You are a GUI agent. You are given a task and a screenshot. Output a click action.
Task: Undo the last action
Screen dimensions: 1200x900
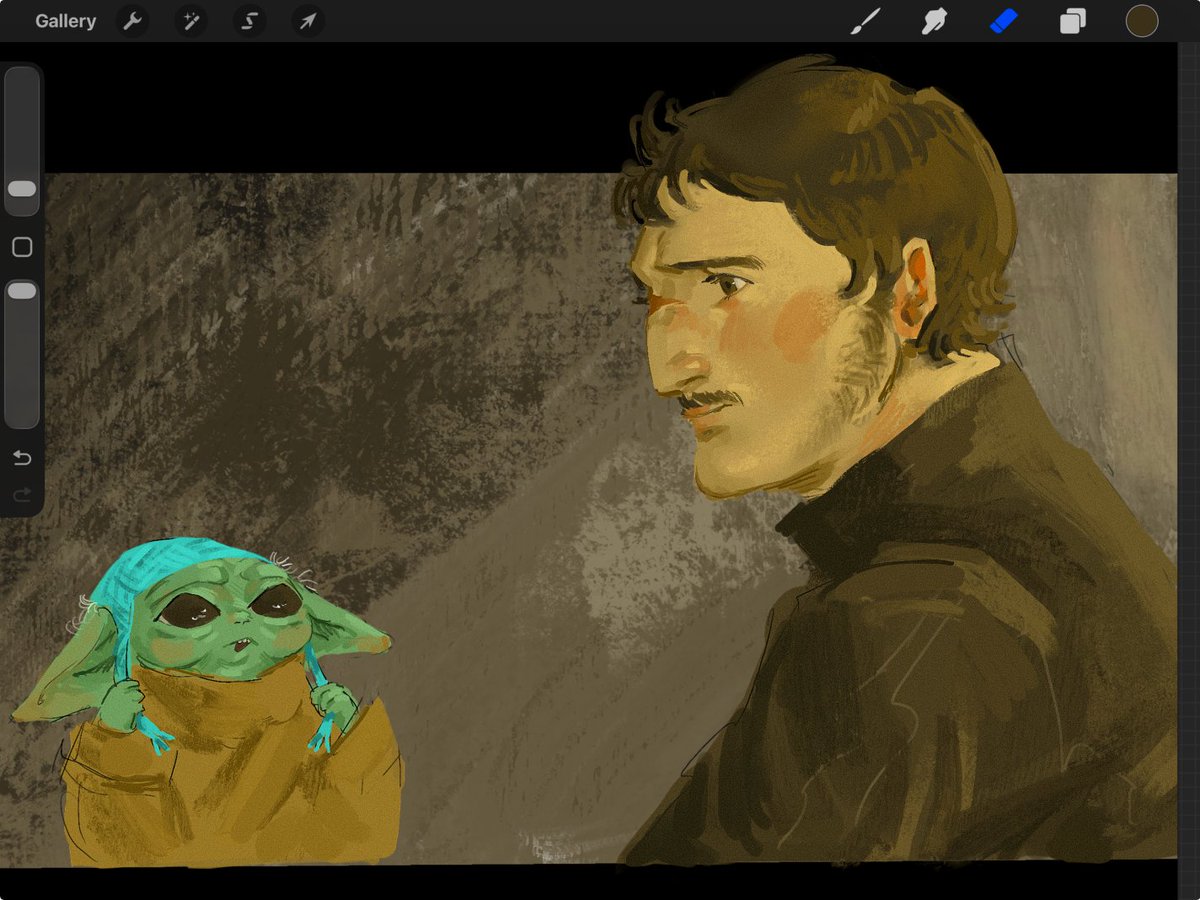(x=22, y=459)
